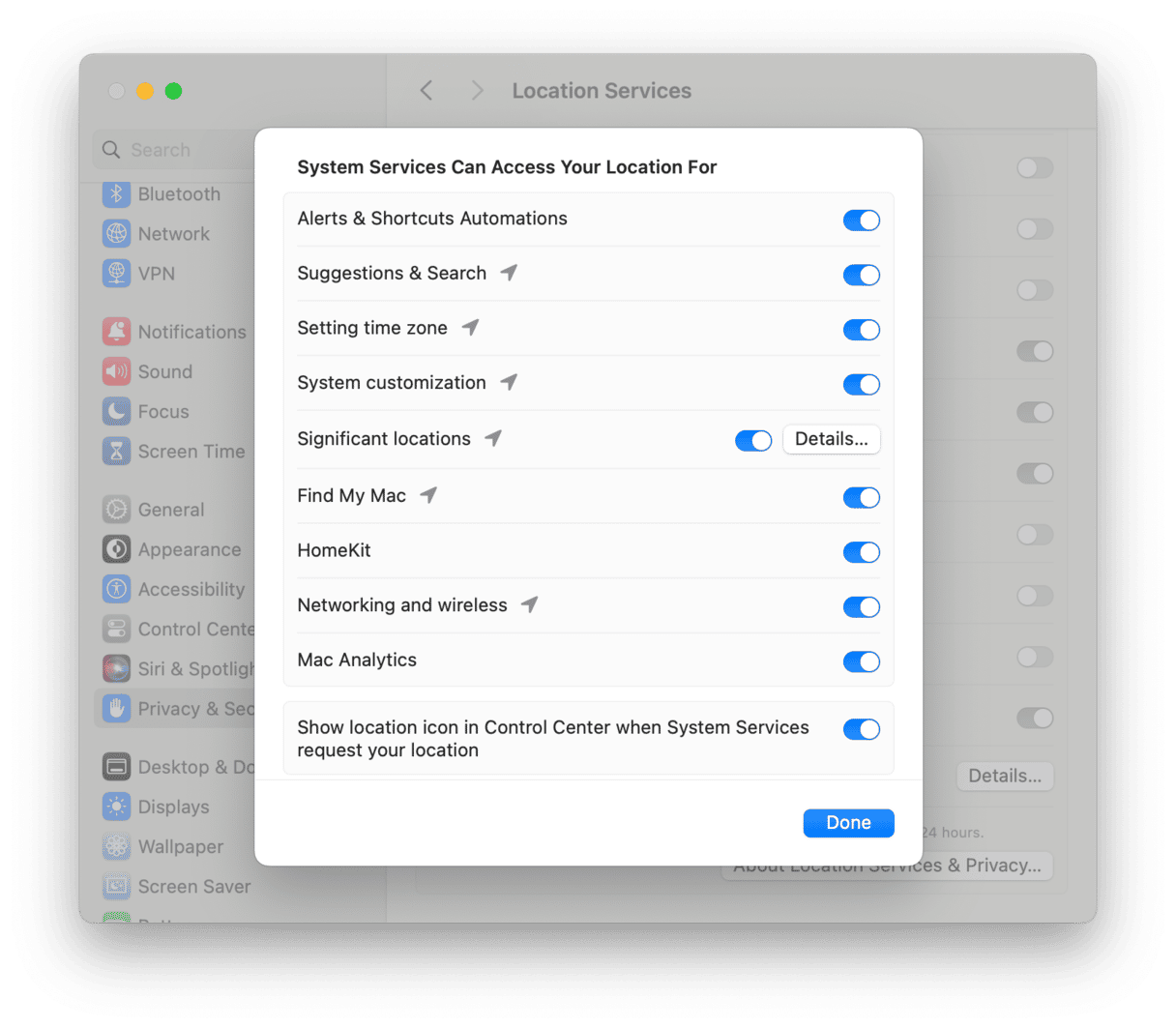
Task: Click the Location Services title
Action: (x=602, y=91)
